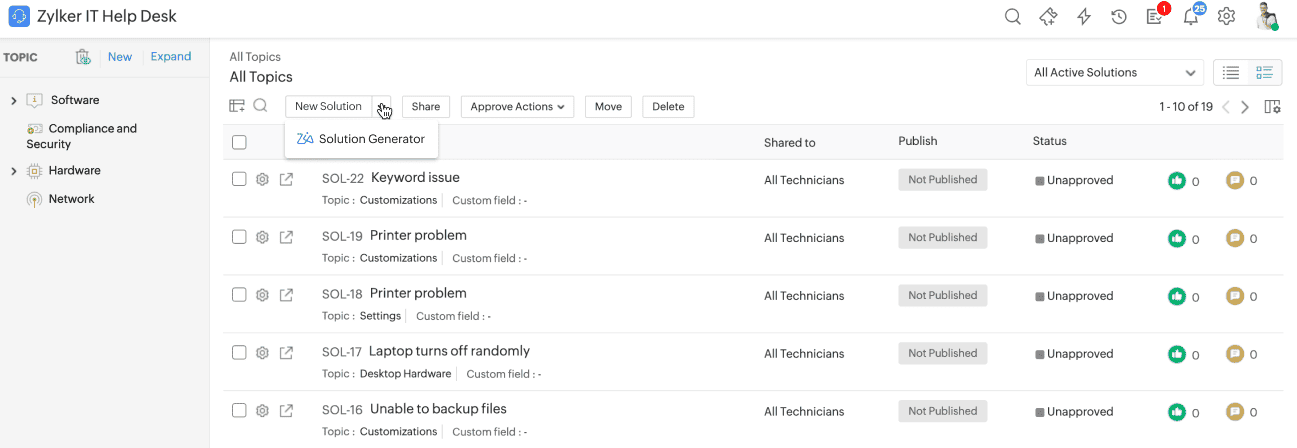Switch to the detailed list view icon
The height and width of the screenshot is (448, 1297).
click(x=1265, y=73)
